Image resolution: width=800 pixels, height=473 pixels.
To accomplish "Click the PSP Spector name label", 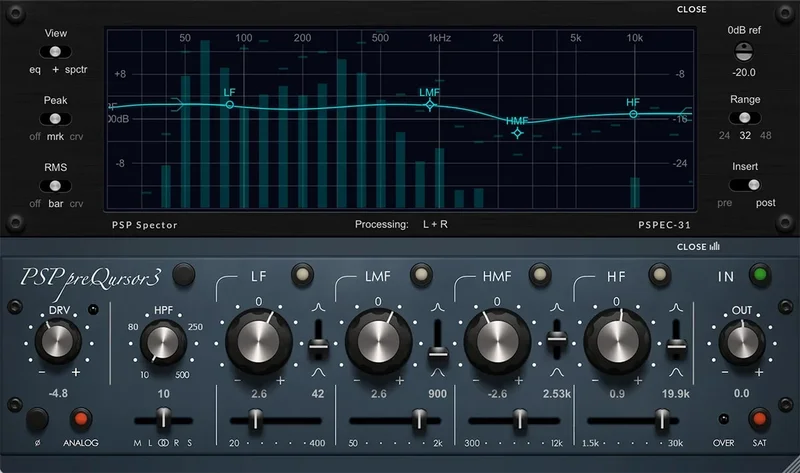I will point(144,225).
